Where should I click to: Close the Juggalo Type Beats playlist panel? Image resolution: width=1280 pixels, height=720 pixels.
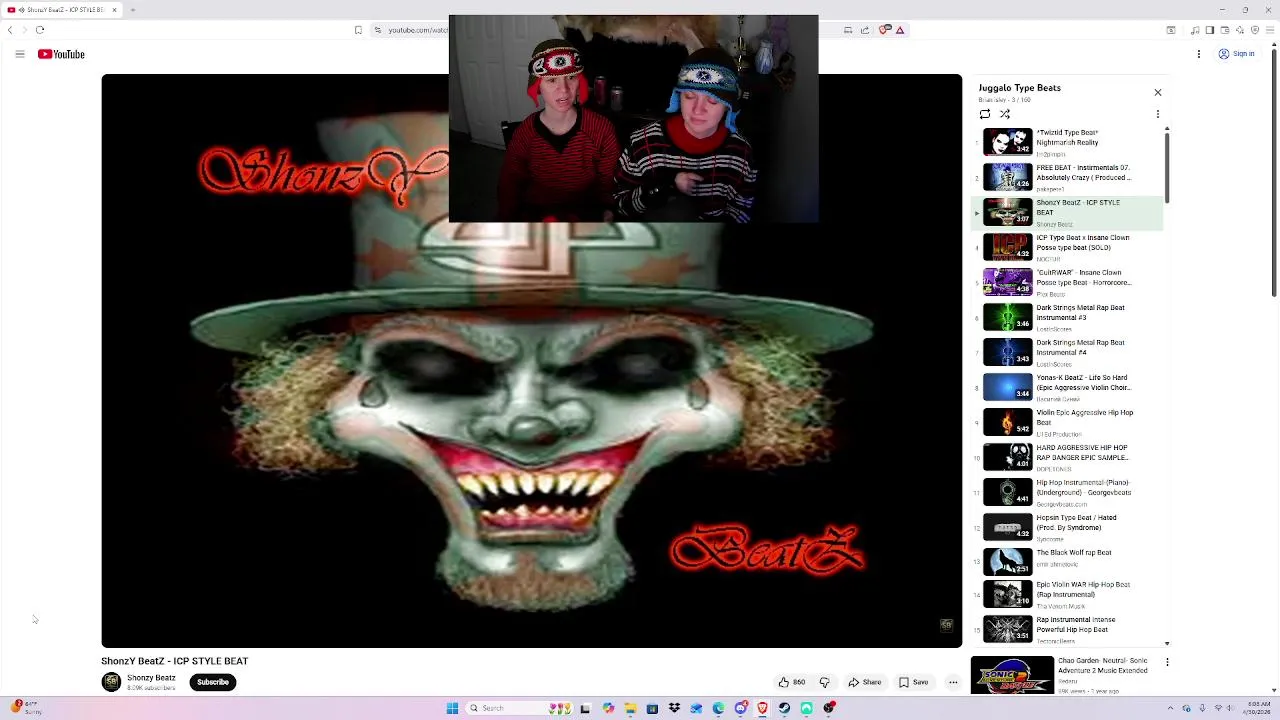point(1158,92)
